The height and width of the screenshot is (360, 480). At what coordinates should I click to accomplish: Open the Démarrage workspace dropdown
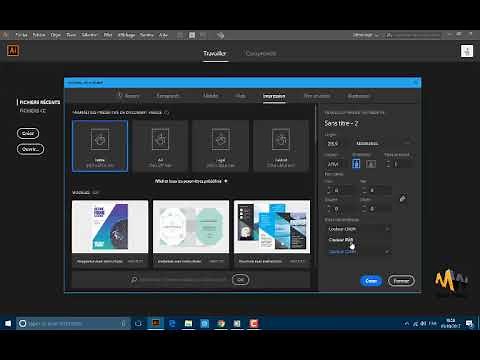(366, 35)
